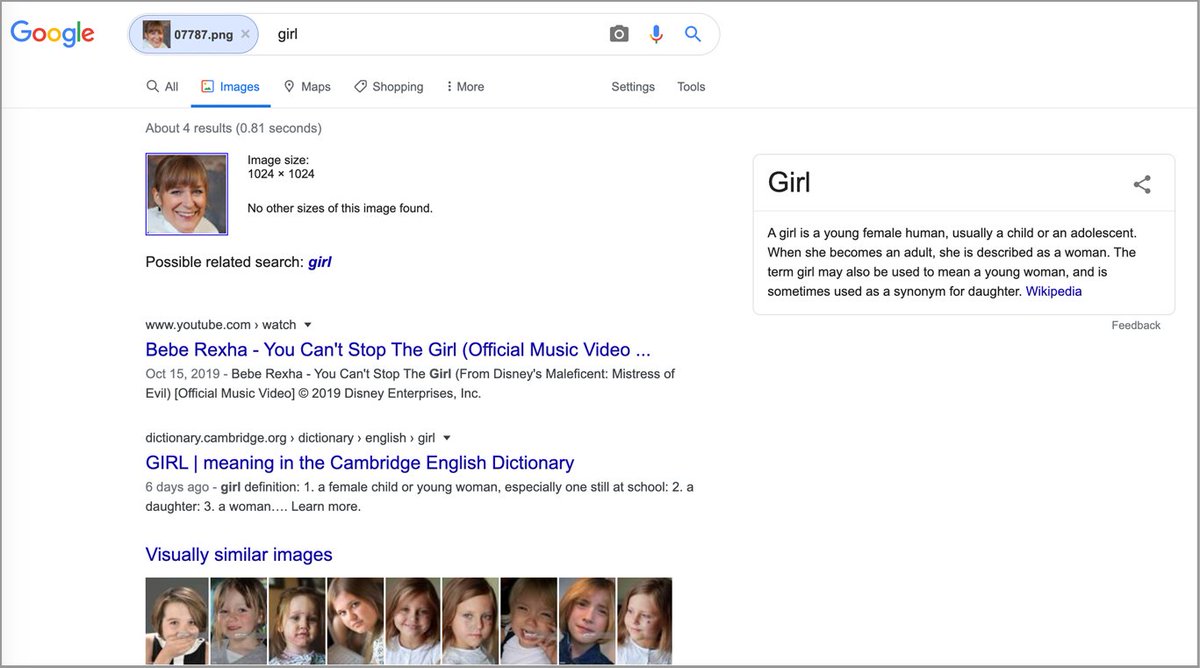Select the Images tab

click(230, 87)
